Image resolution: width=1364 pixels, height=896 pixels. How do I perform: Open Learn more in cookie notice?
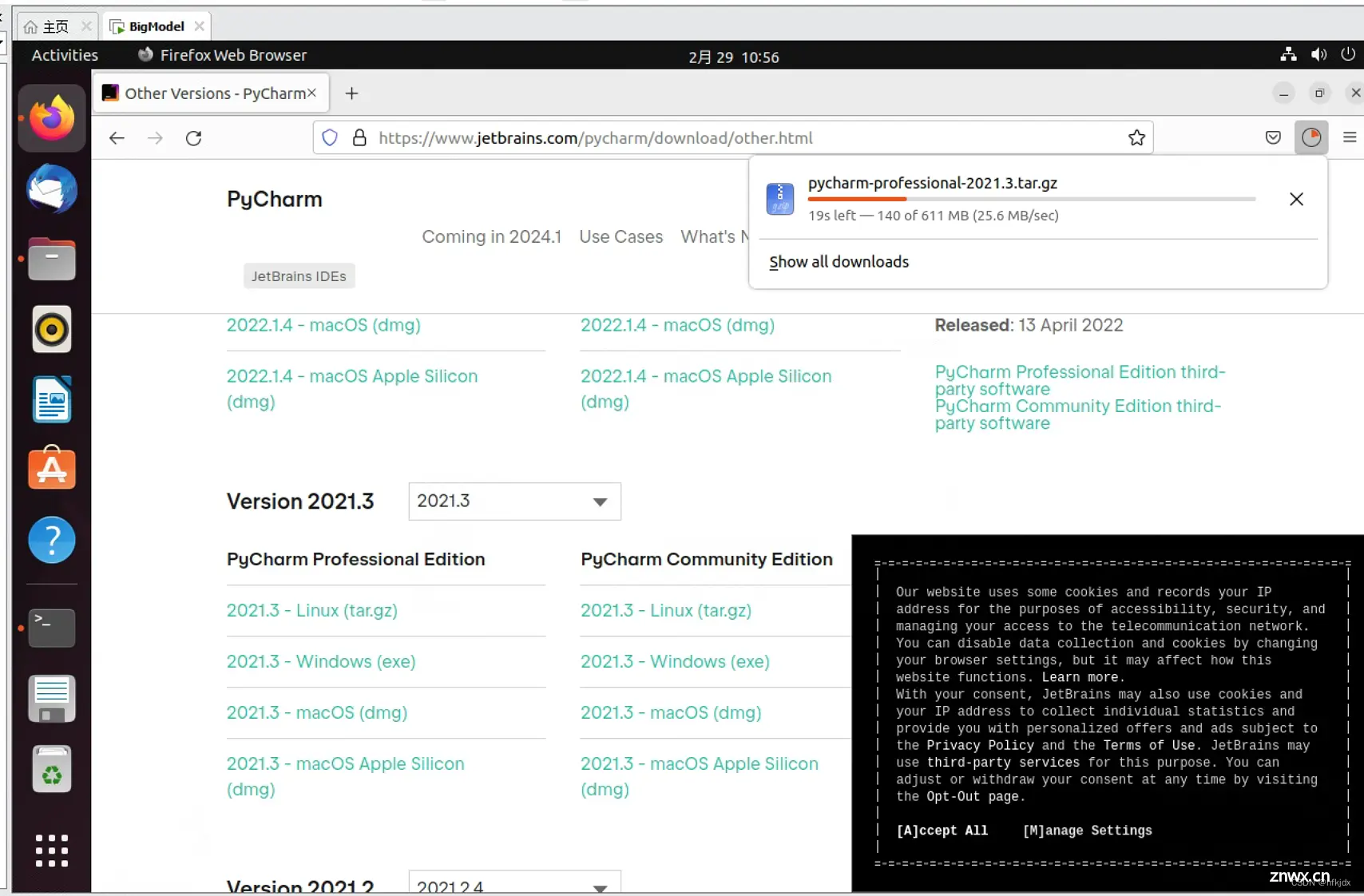tap(1080, 677)
